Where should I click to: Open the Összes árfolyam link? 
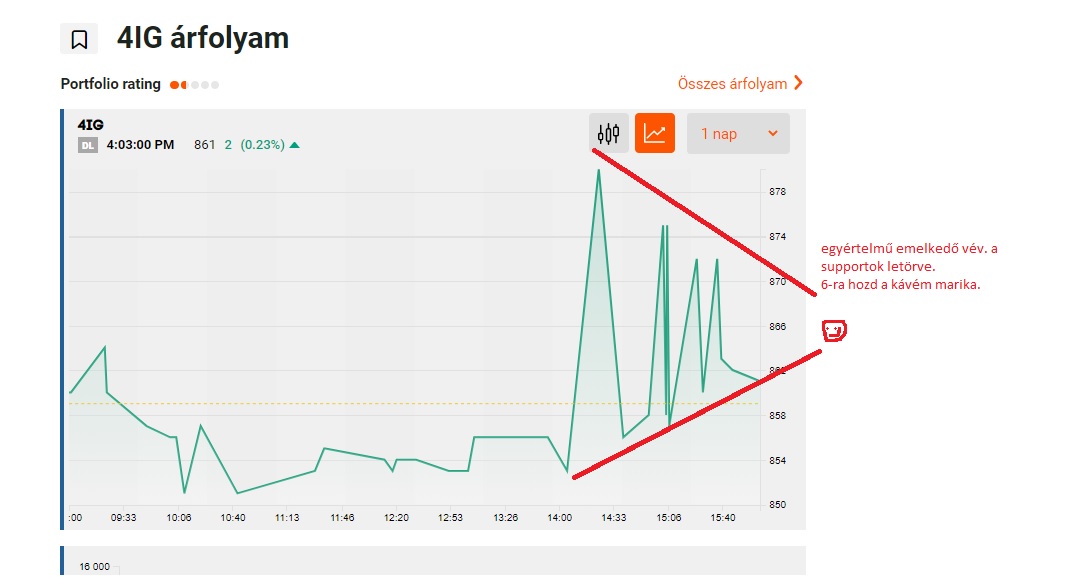click(732, 84)
